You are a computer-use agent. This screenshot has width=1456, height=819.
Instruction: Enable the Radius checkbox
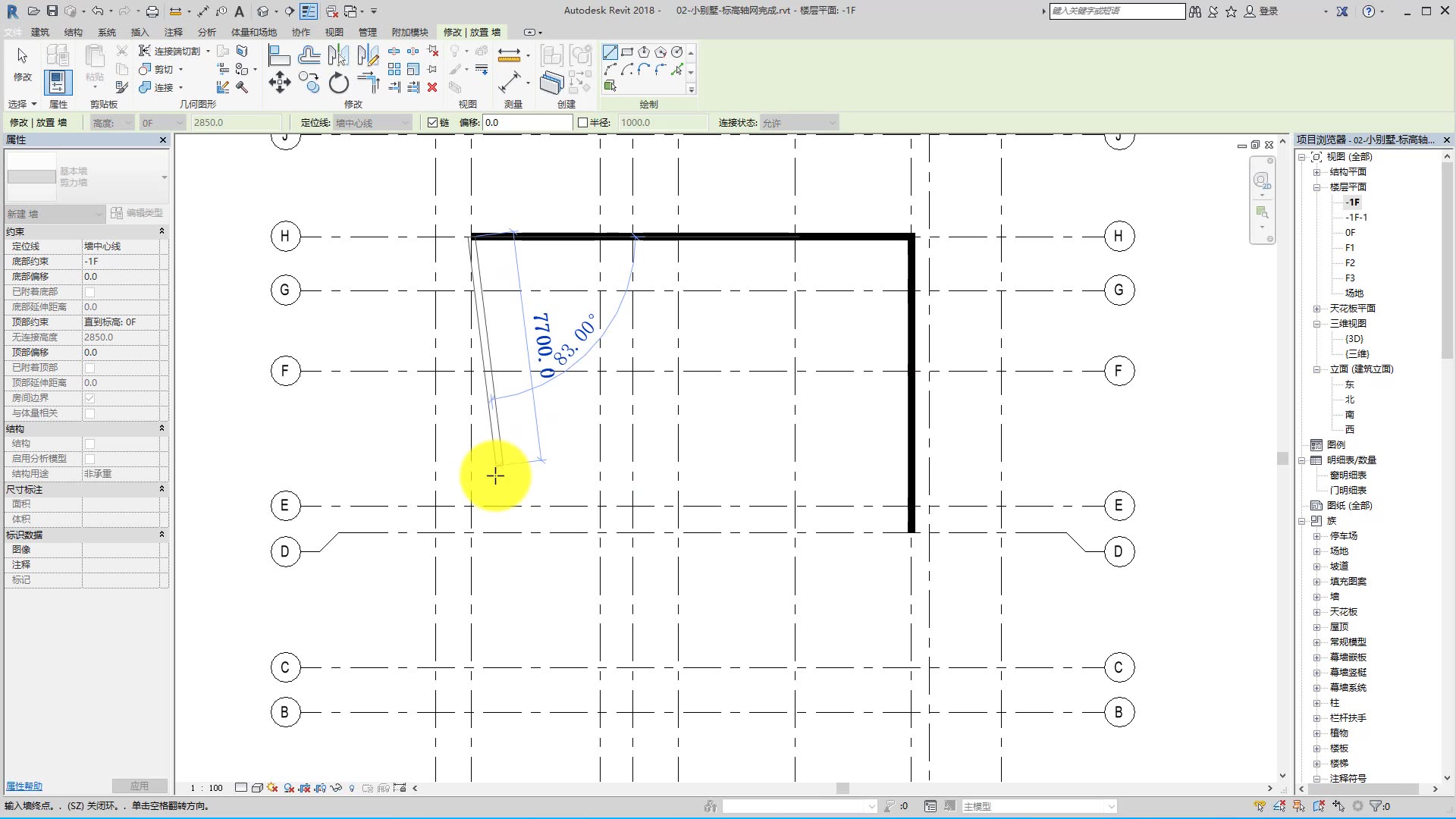(582, 122)
